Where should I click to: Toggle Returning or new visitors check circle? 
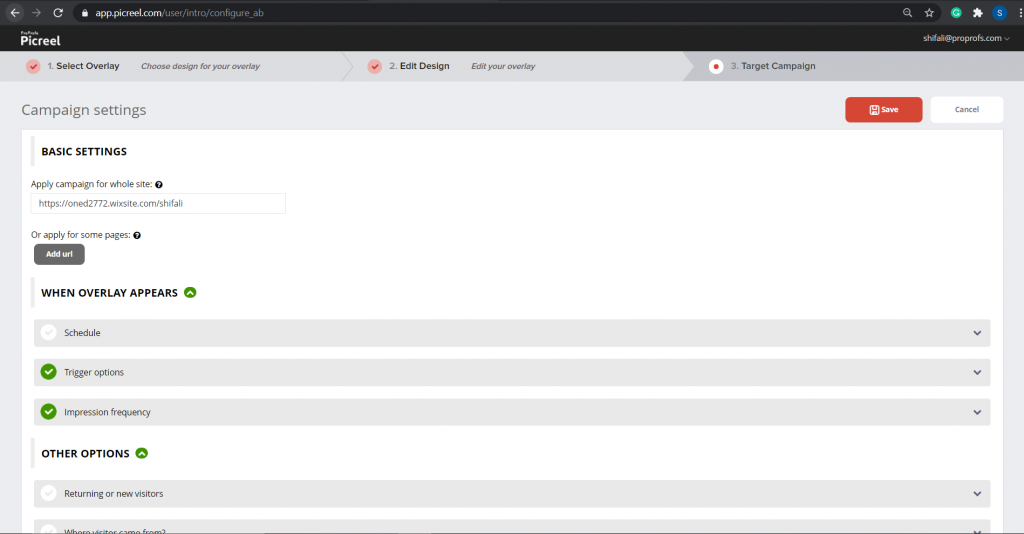click(48, 494)
